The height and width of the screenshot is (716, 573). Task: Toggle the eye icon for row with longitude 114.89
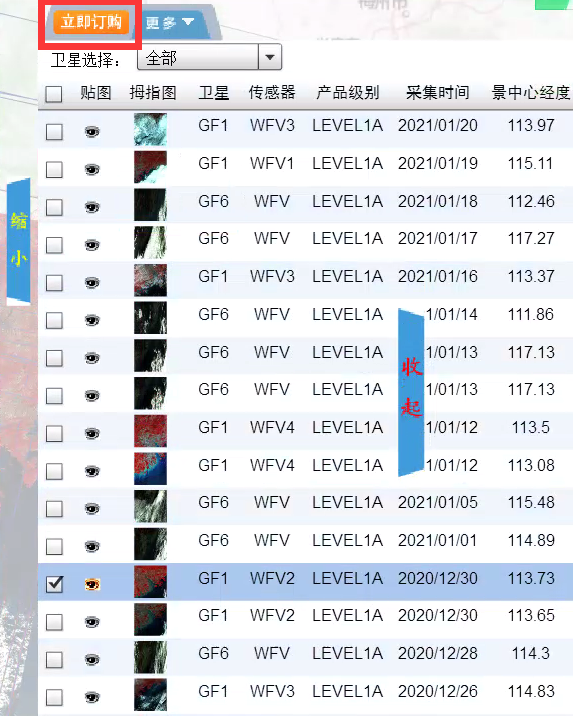(92, 546)
